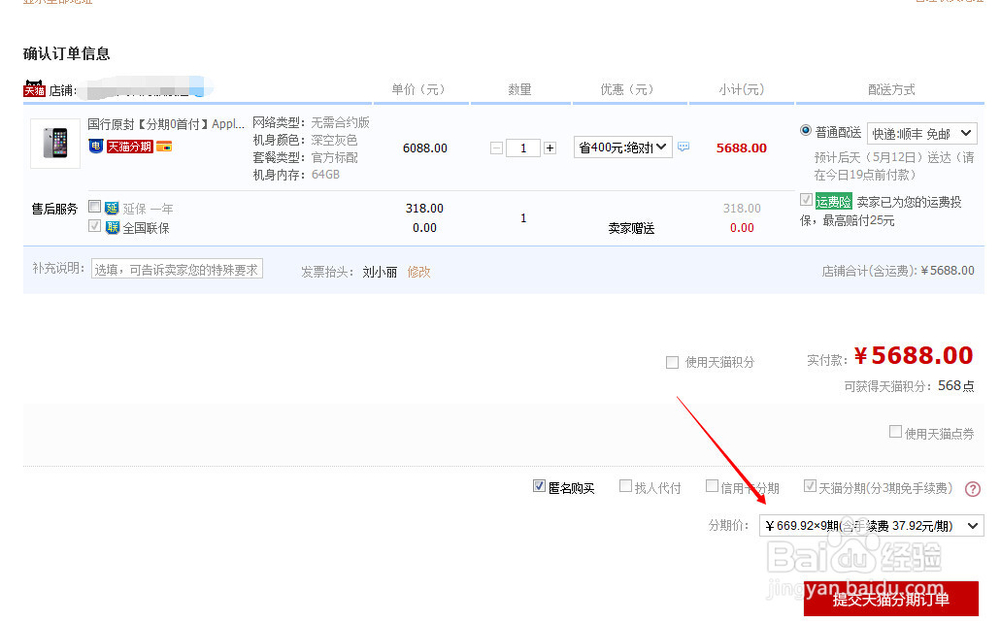
Task: Click the green 运费险 label
Action: pyautogui.click(x=834, y=202)
